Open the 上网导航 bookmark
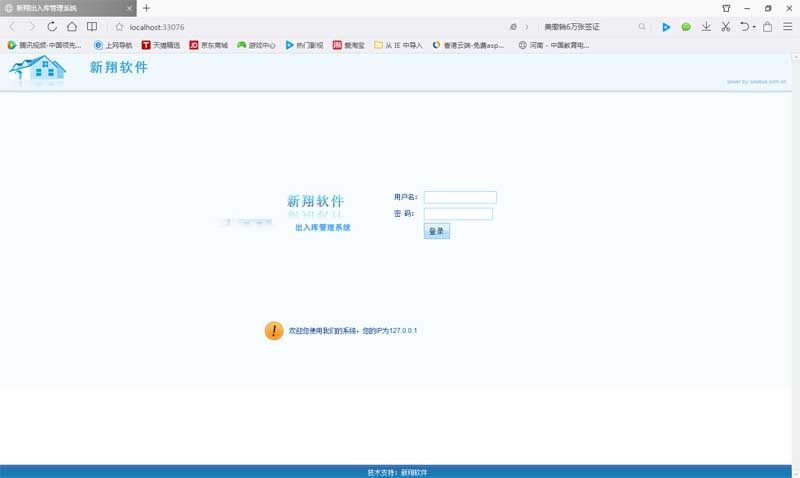The image size is (800, 478). 113,45
